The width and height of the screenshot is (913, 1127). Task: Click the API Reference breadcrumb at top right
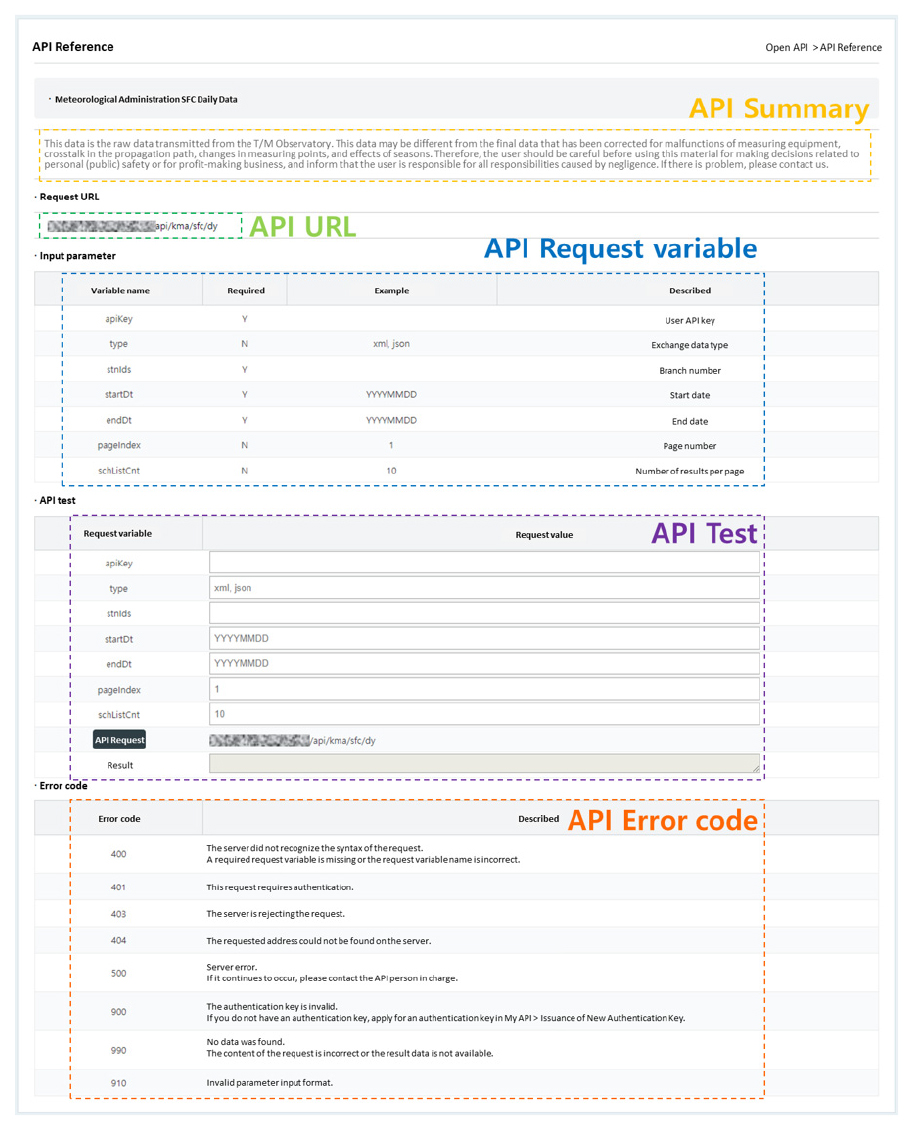[850, 47]
